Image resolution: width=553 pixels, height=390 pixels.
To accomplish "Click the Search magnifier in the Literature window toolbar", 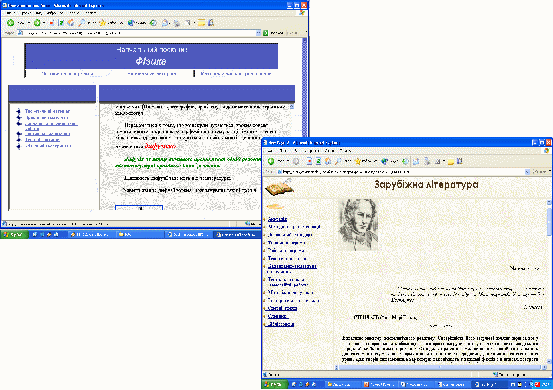I will pos(338,161).
